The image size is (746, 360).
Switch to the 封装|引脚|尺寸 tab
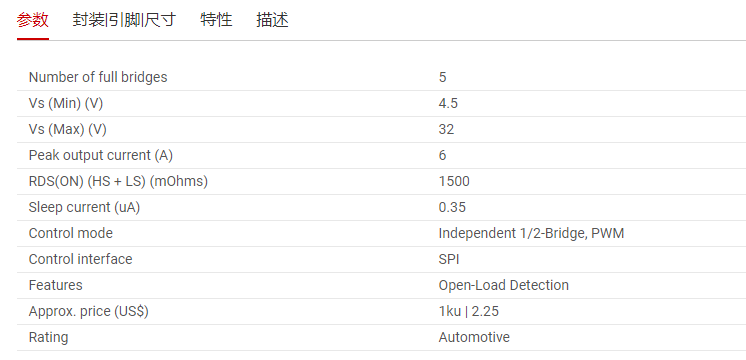coord(124,20)
